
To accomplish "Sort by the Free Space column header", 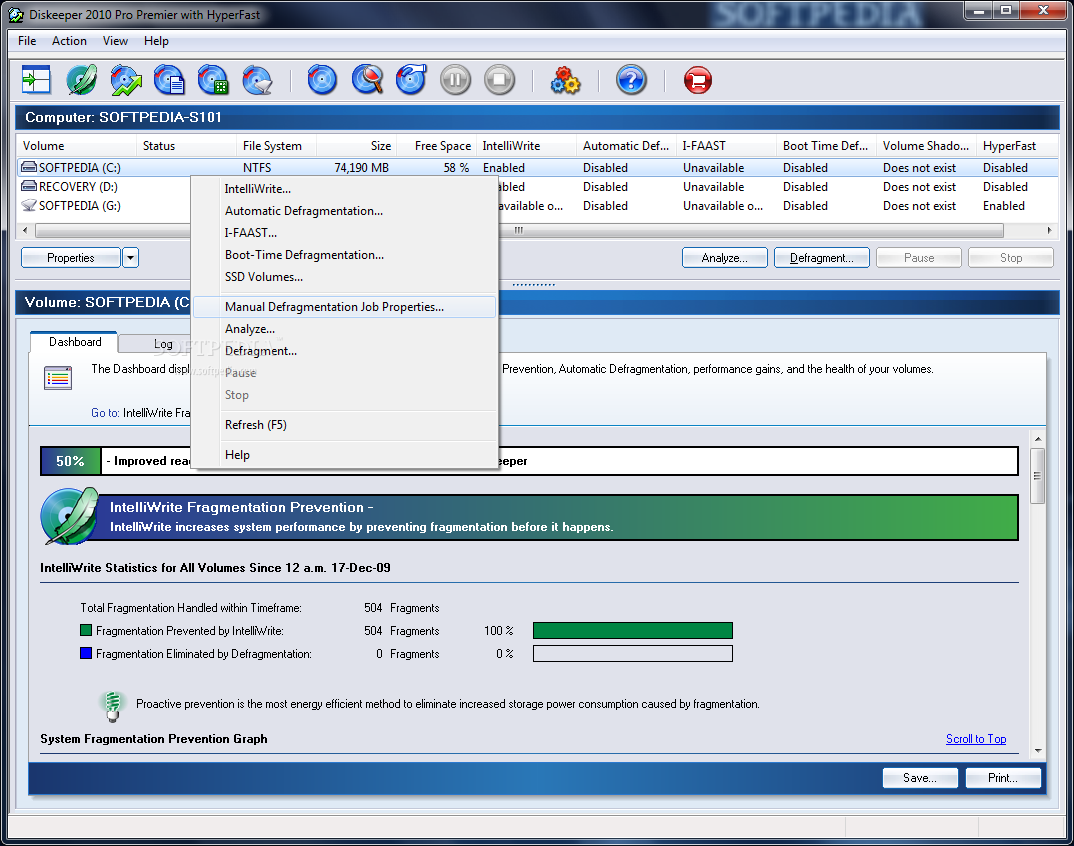I will 437,145.
